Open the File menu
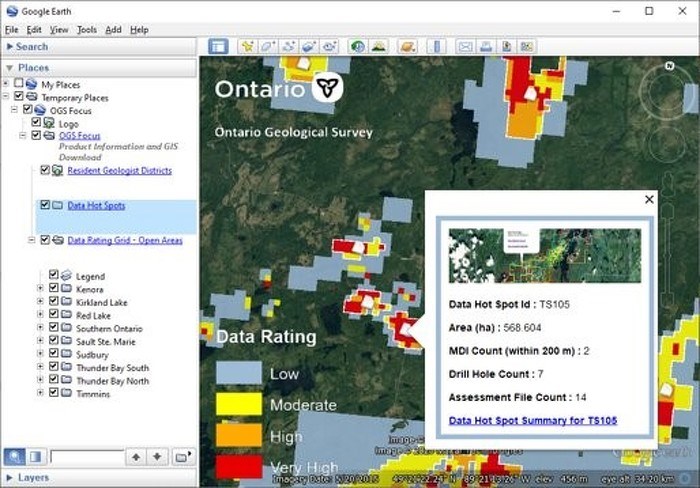The height and width of the screenshot is (488, 700). pos(12,30)
